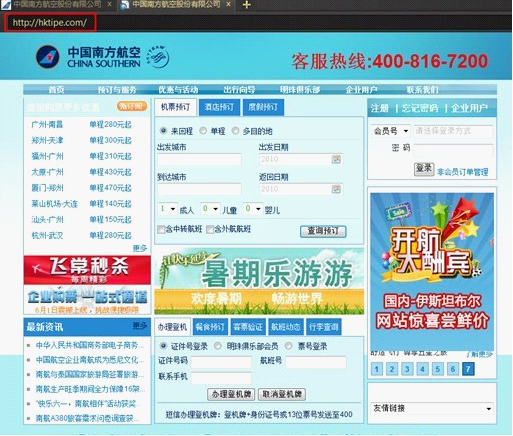Click the 登录 login button
The height and width of the screenshot is (436, 513).
pyautogui.click(x=424, y=169)
